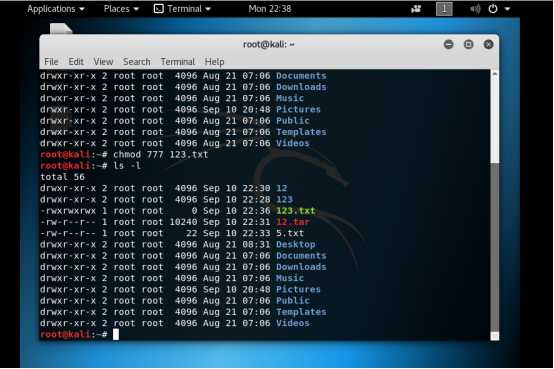
Task: Click the scrollbar up arrow
Action: 495,74
